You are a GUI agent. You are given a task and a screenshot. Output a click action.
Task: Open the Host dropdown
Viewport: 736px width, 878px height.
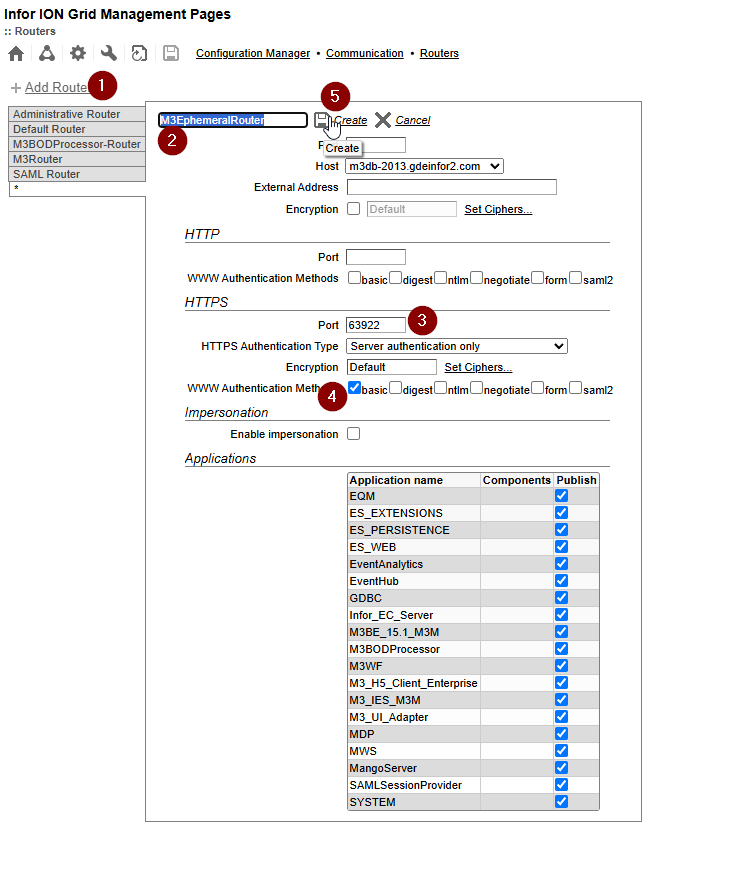coord(424,166)
